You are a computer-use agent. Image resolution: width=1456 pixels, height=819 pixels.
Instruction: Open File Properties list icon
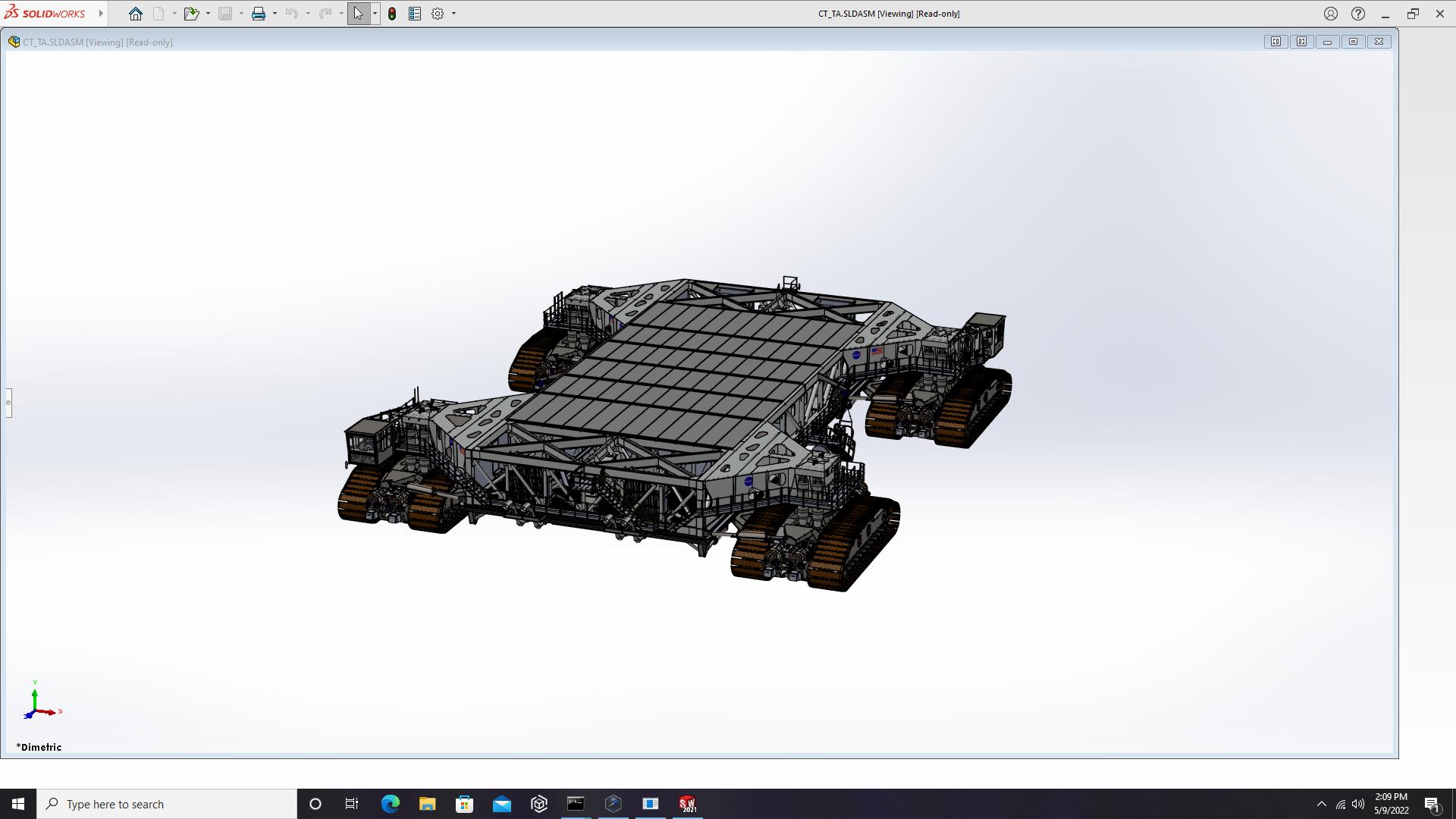[415, 14]
